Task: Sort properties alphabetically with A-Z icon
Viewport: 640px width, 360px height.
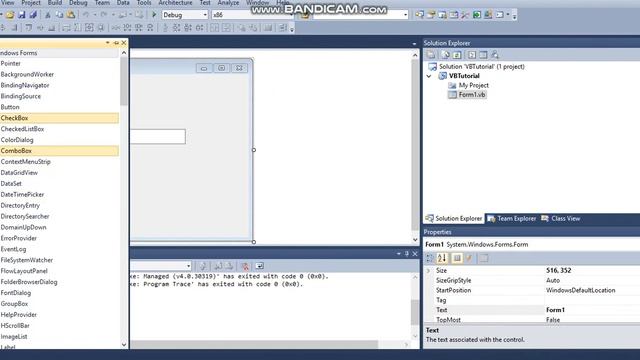Action: [x=442, y=258]
